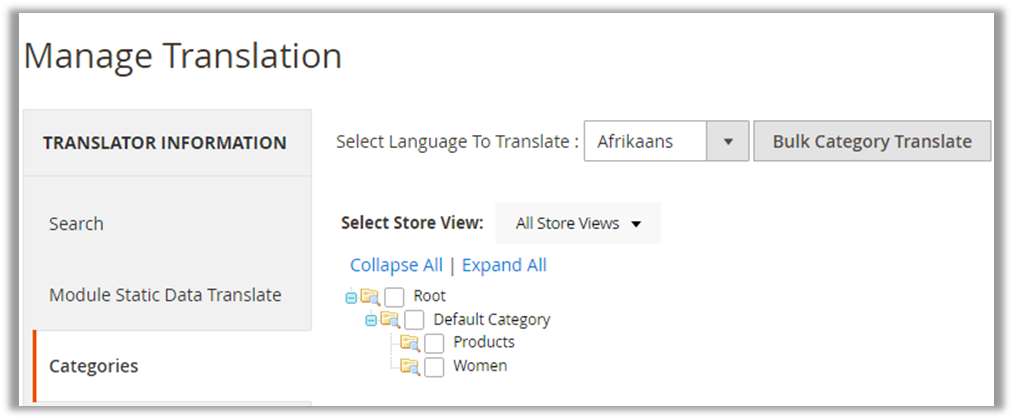This screenshot has width=1014, height=420.
Task: Tick the Root category checkbox
Action: [x=394, y=297]
